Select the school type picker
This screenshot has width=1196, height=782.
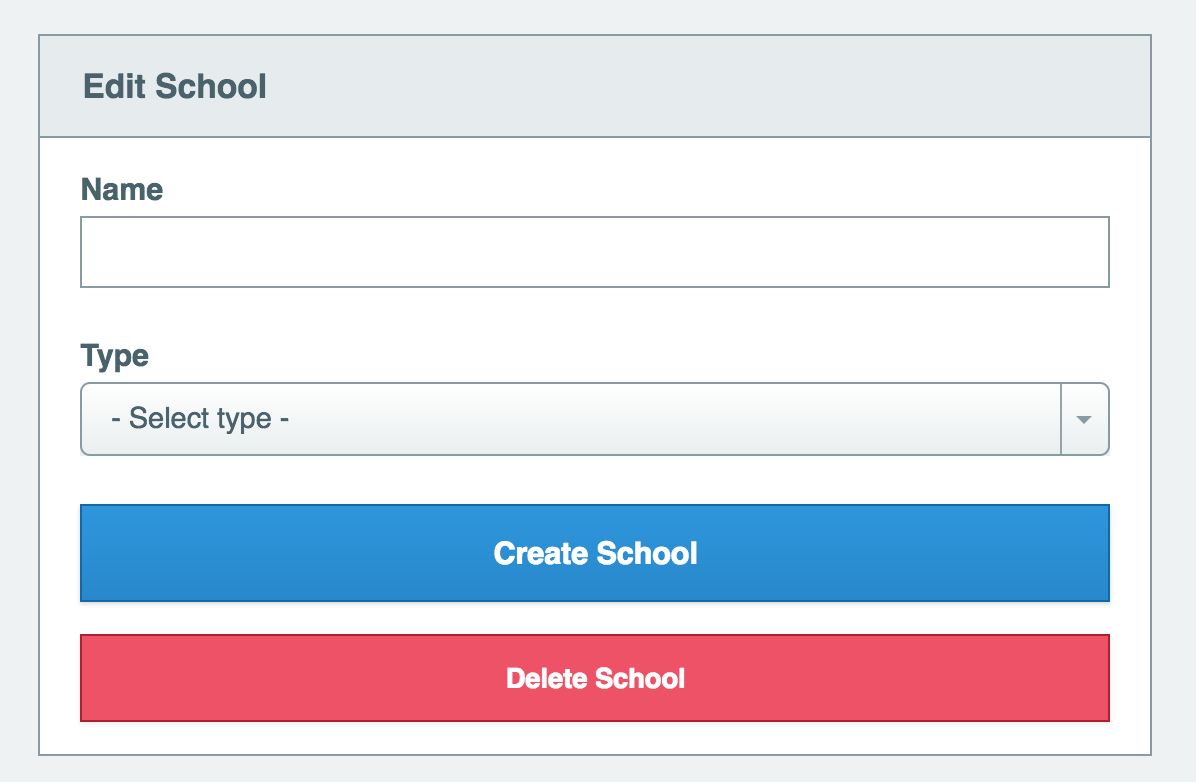tap(595, 419)
